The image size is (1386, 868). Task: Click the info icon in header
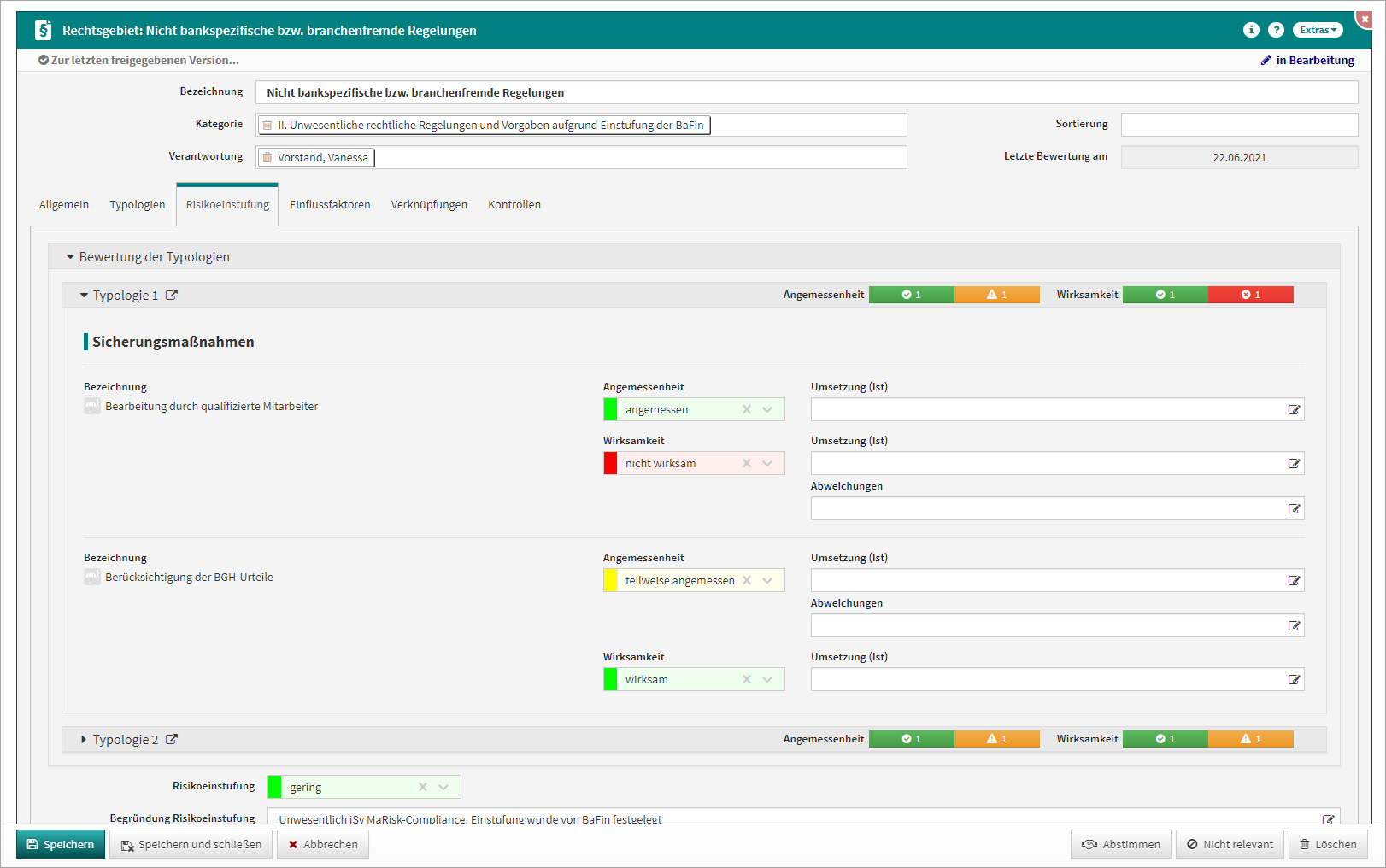(1251, 30)
